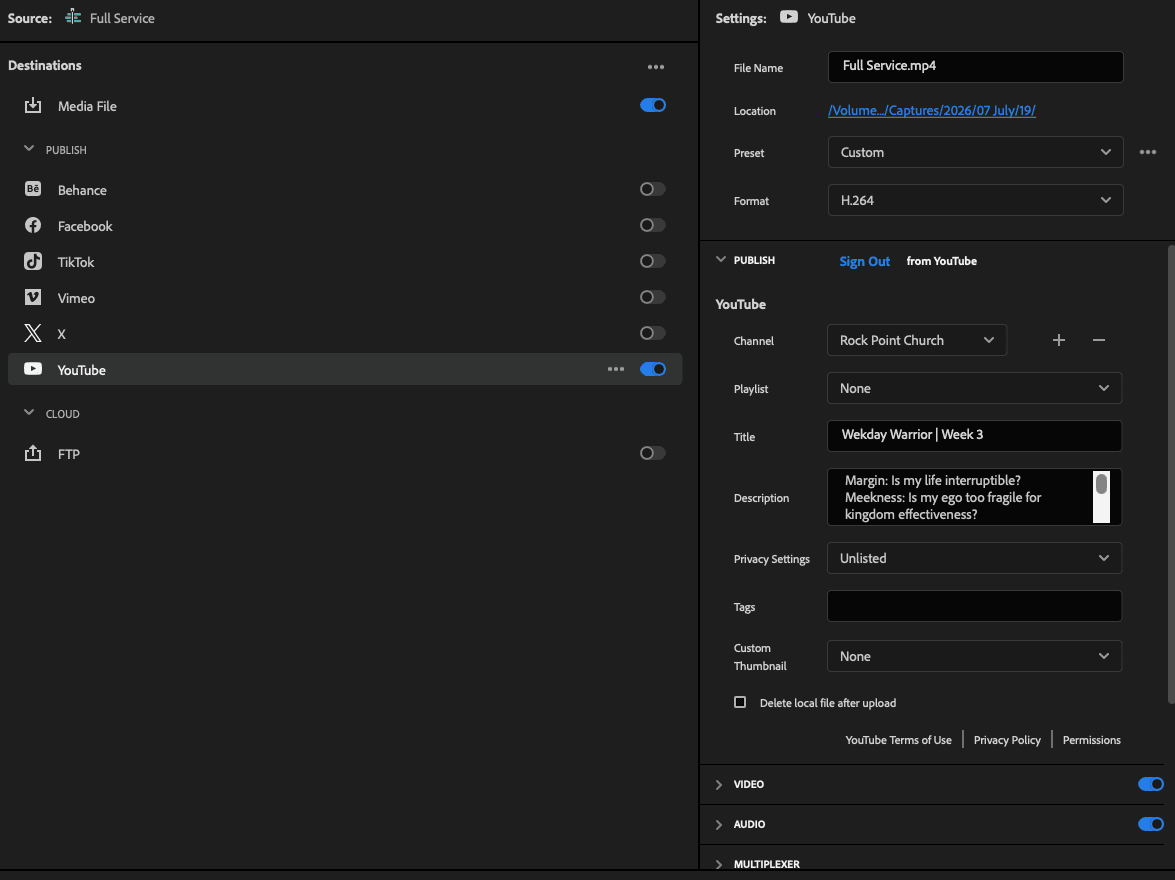The image size is (1175, 880).
Task: Open Destinations more options ellipsis
Action: click(656, 67)
